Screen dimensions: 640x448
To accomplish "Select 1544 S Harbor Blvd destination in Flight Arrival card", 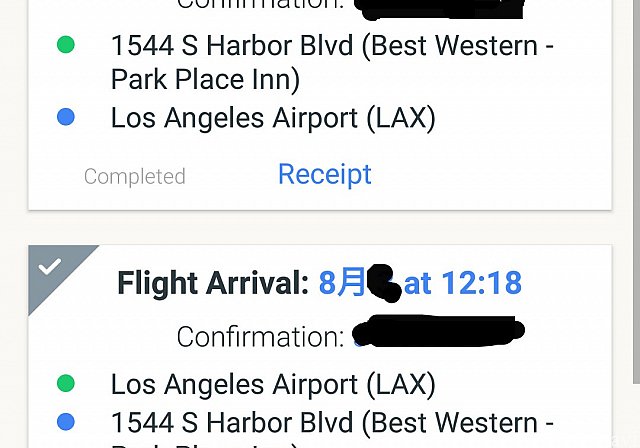I will (x=332, y=428).
